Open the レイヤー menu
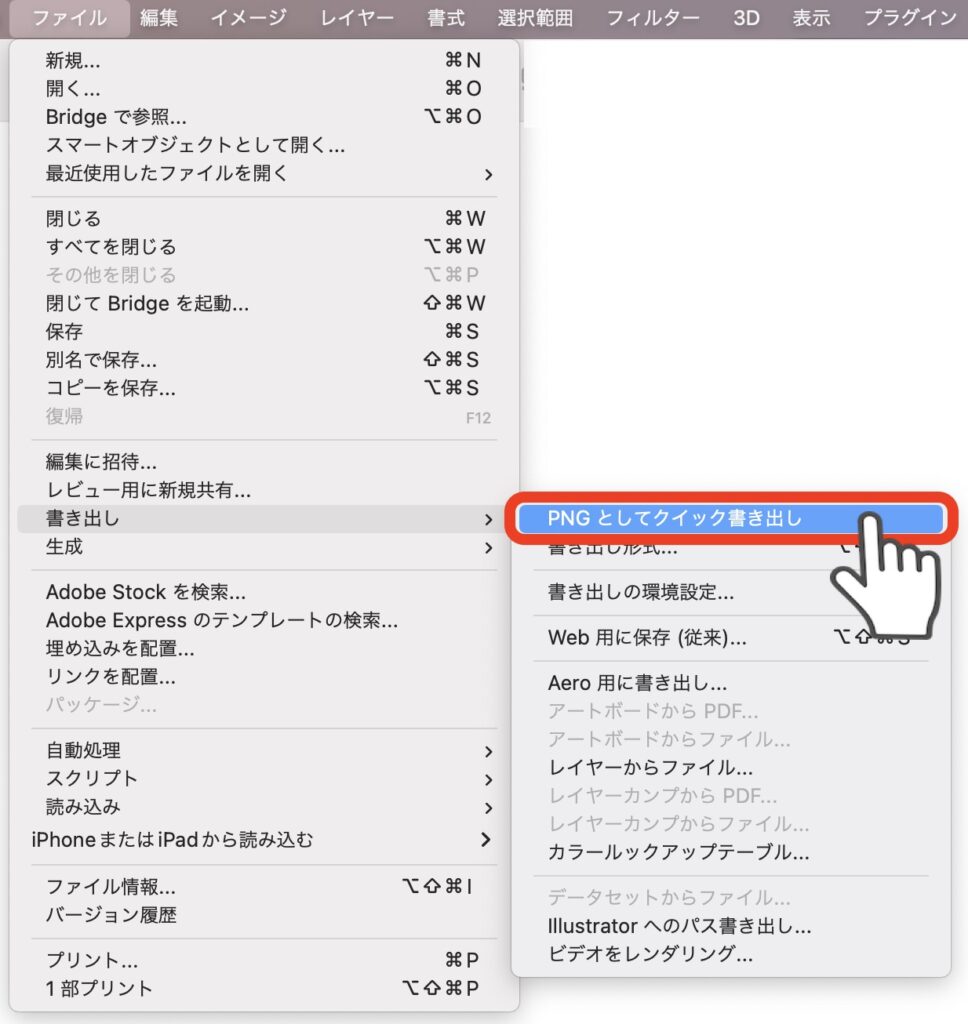 point(357,18)
